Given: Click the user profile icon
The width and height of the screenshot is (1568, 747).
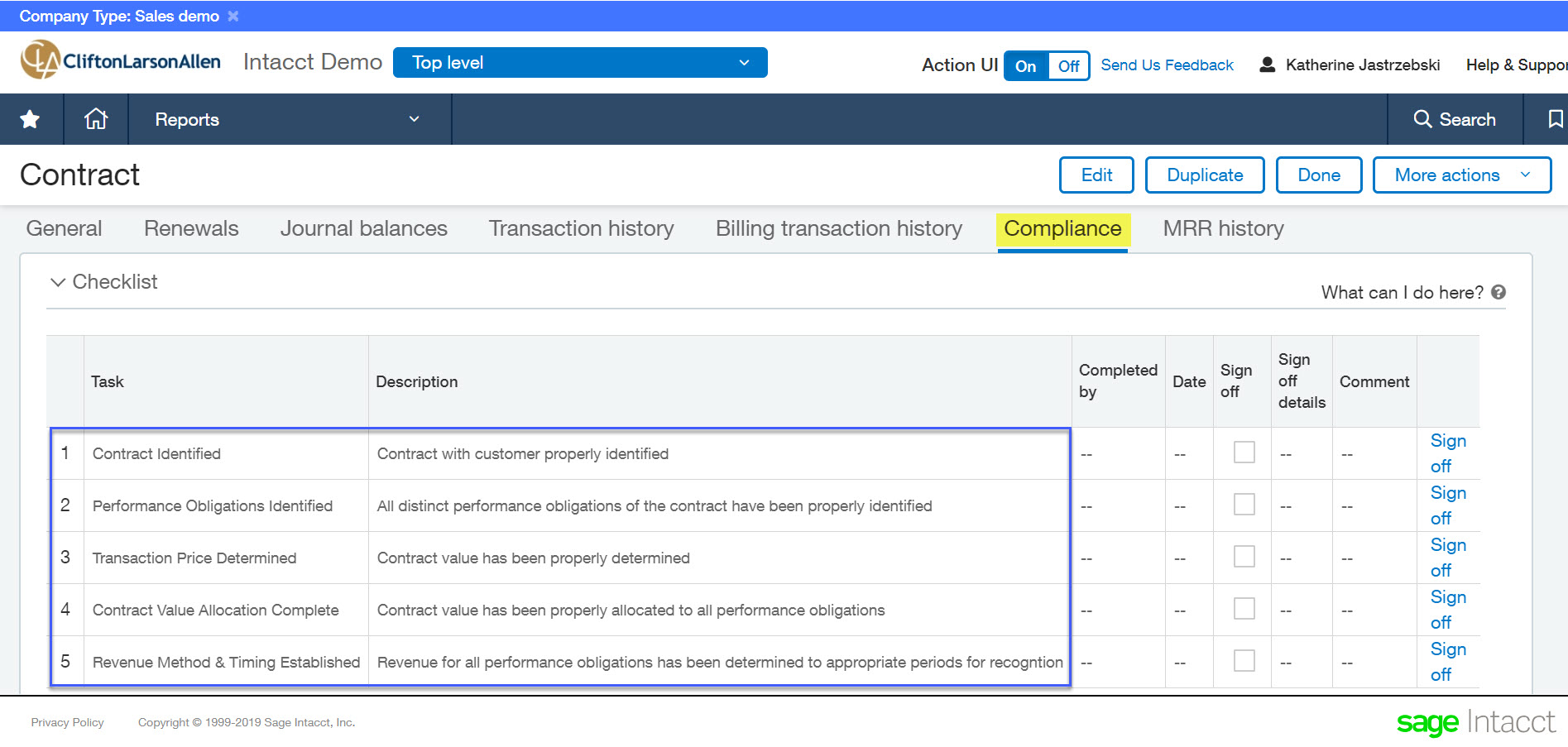Looking at the screenshot, I should pos(1267,65).
